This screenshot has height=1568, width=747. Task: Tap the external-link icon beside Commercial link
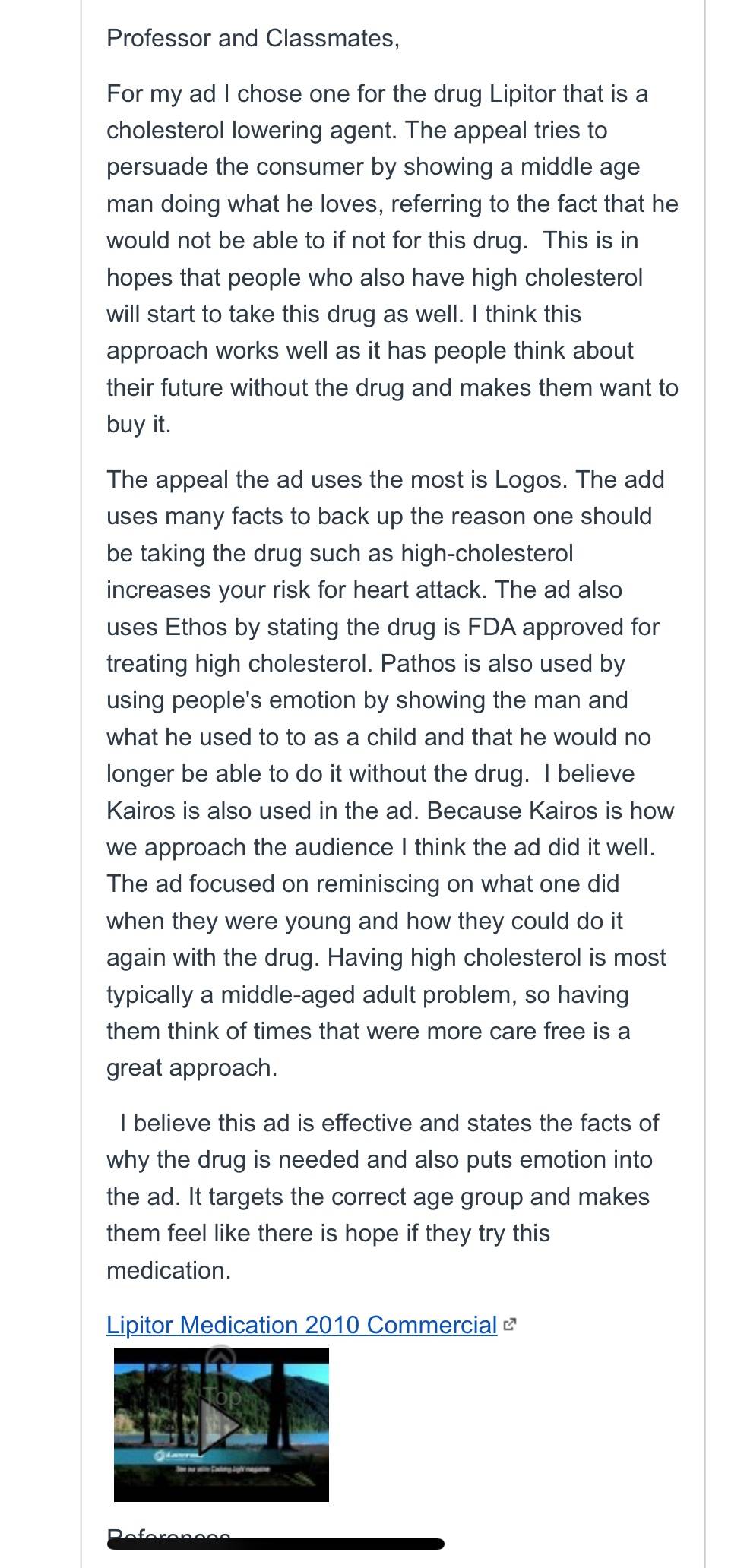(510, 1326)
